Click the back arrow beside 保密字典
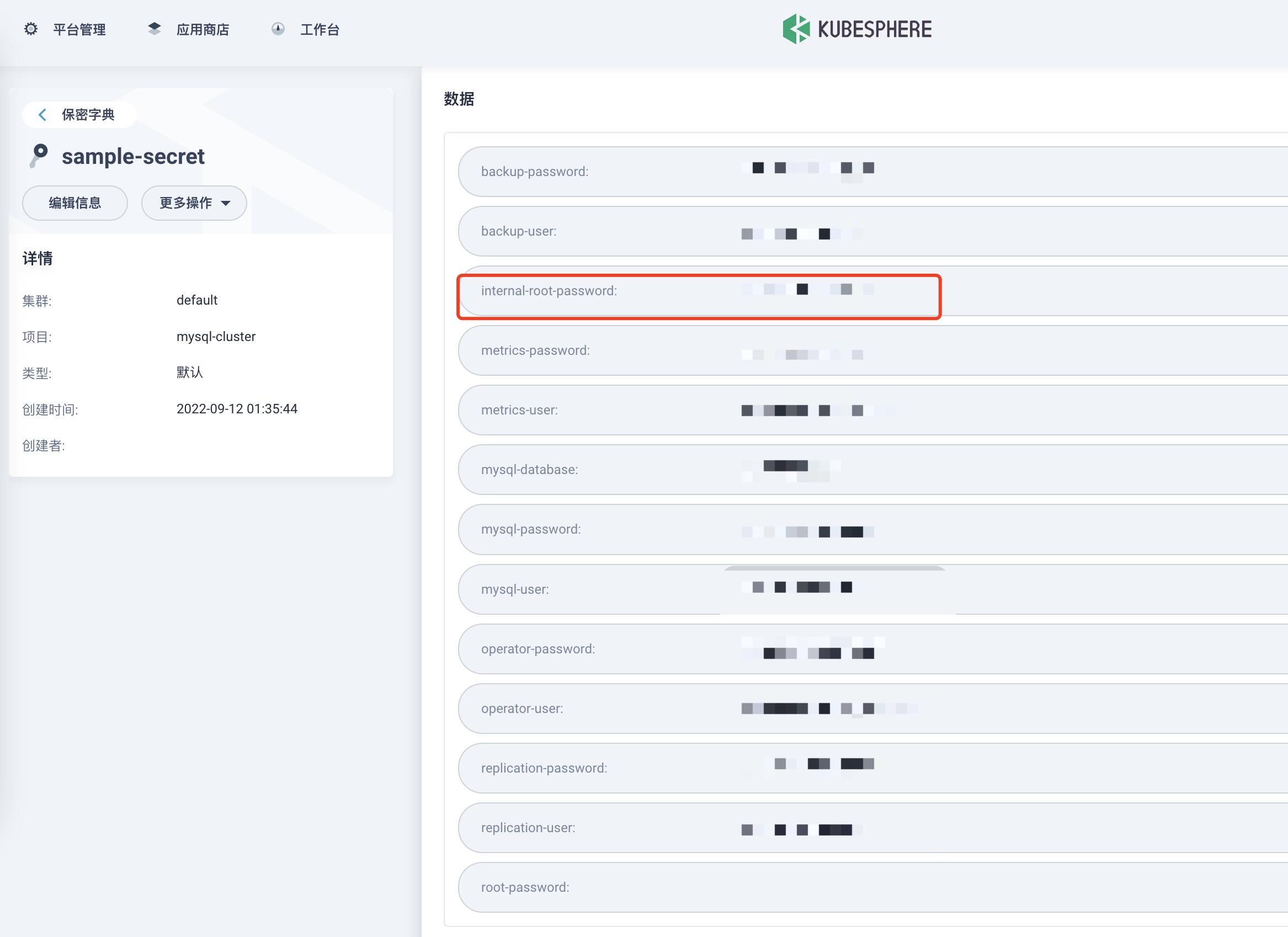Image resolution: width=1288 pixels, height=937 pixels. pos(42,115)
